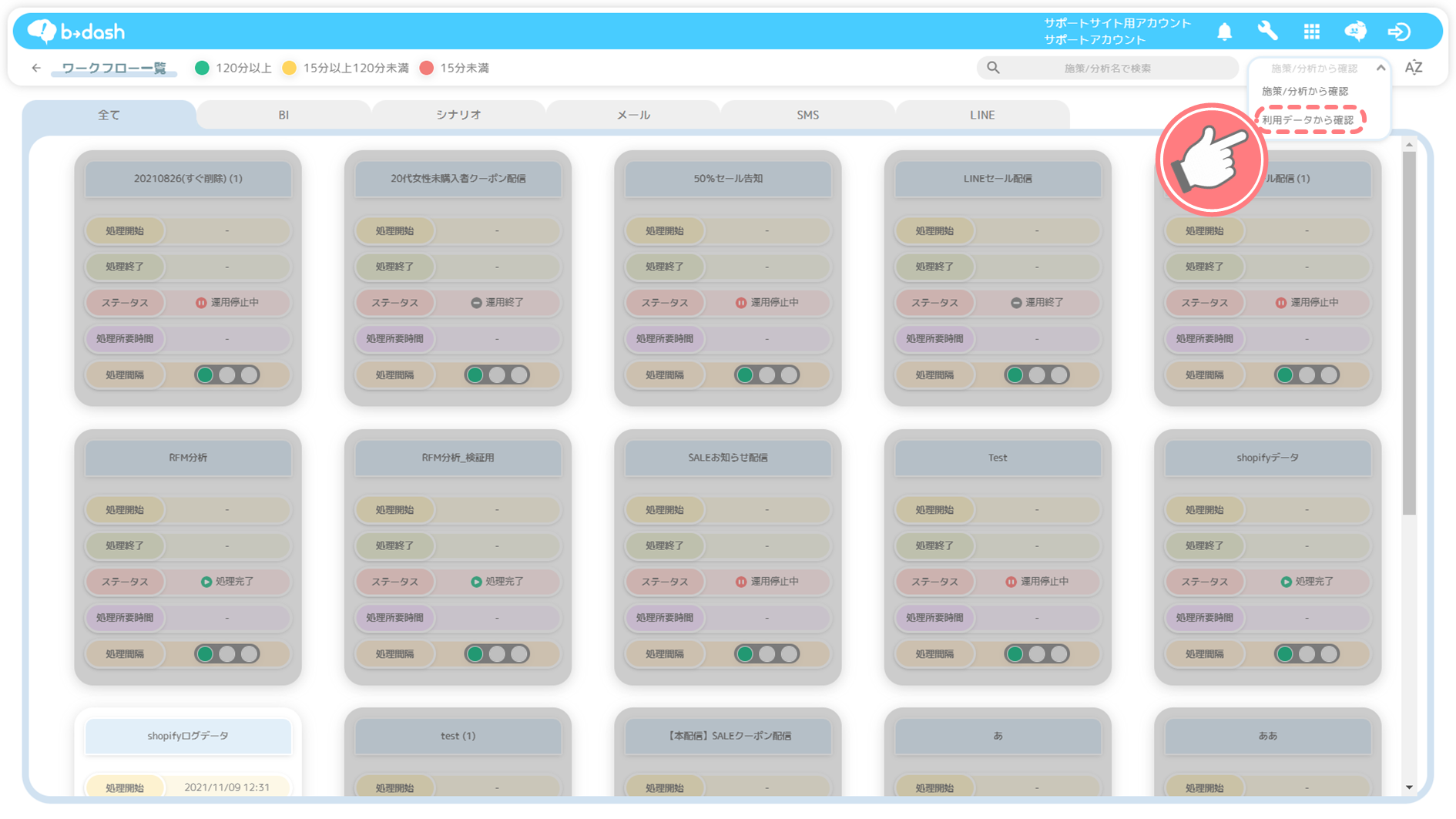The width and height of the screenshot is (1456, 819).
Task: Click the green 120分以上 legend dot
Action: click(203, 68)
